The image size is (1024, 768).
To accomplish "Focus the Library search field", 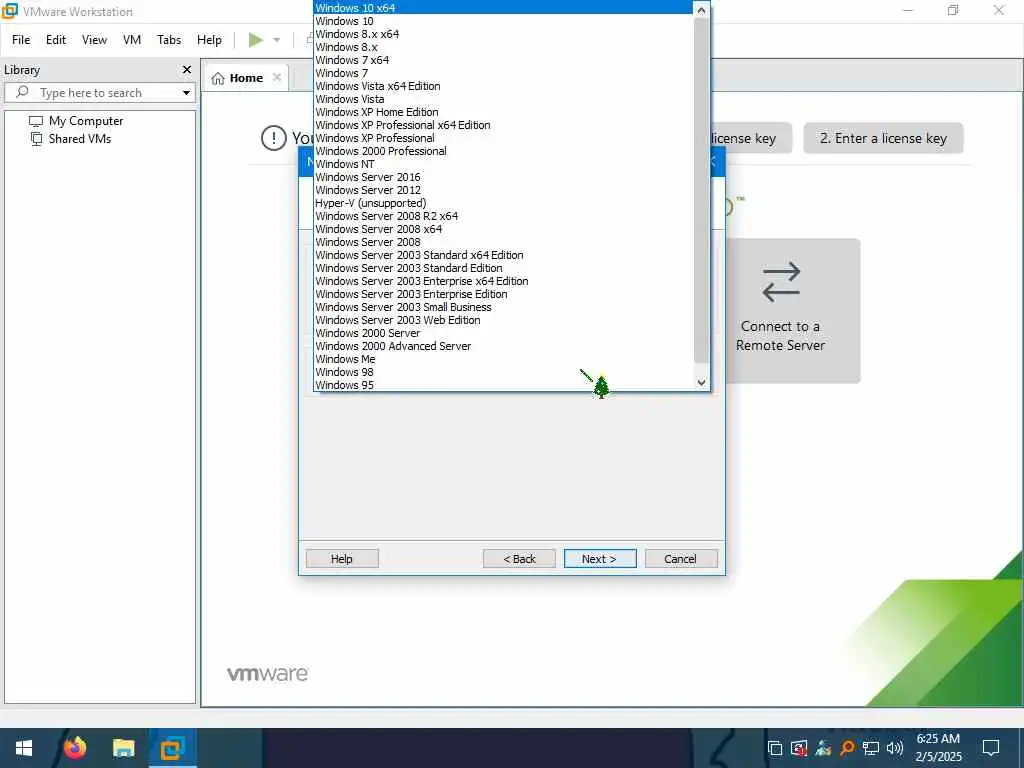I will [x=100, y=92].
